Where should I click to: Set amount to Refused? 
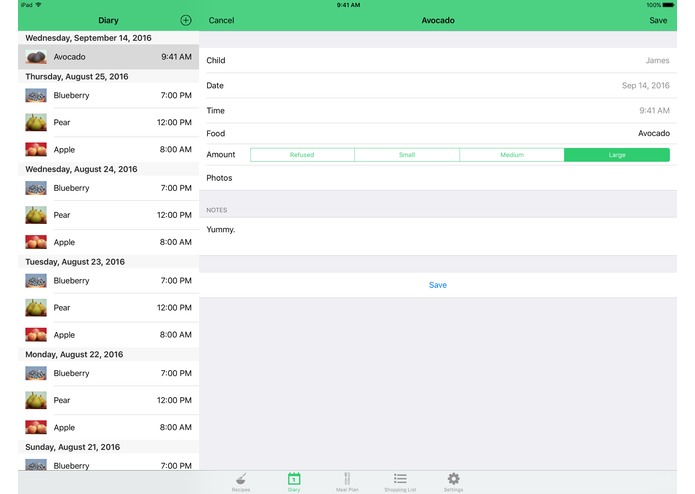click(302, 155)
